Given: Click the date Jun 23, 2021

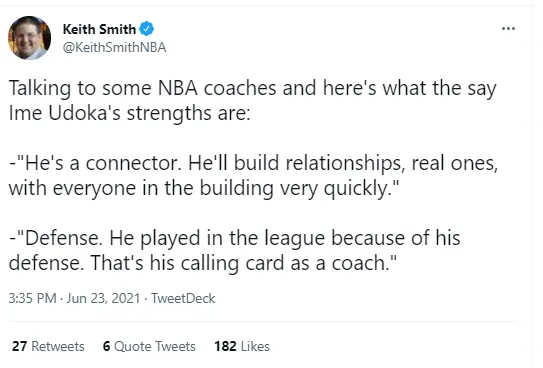Looking at the screenshot, I should click(x=103, y=298).
